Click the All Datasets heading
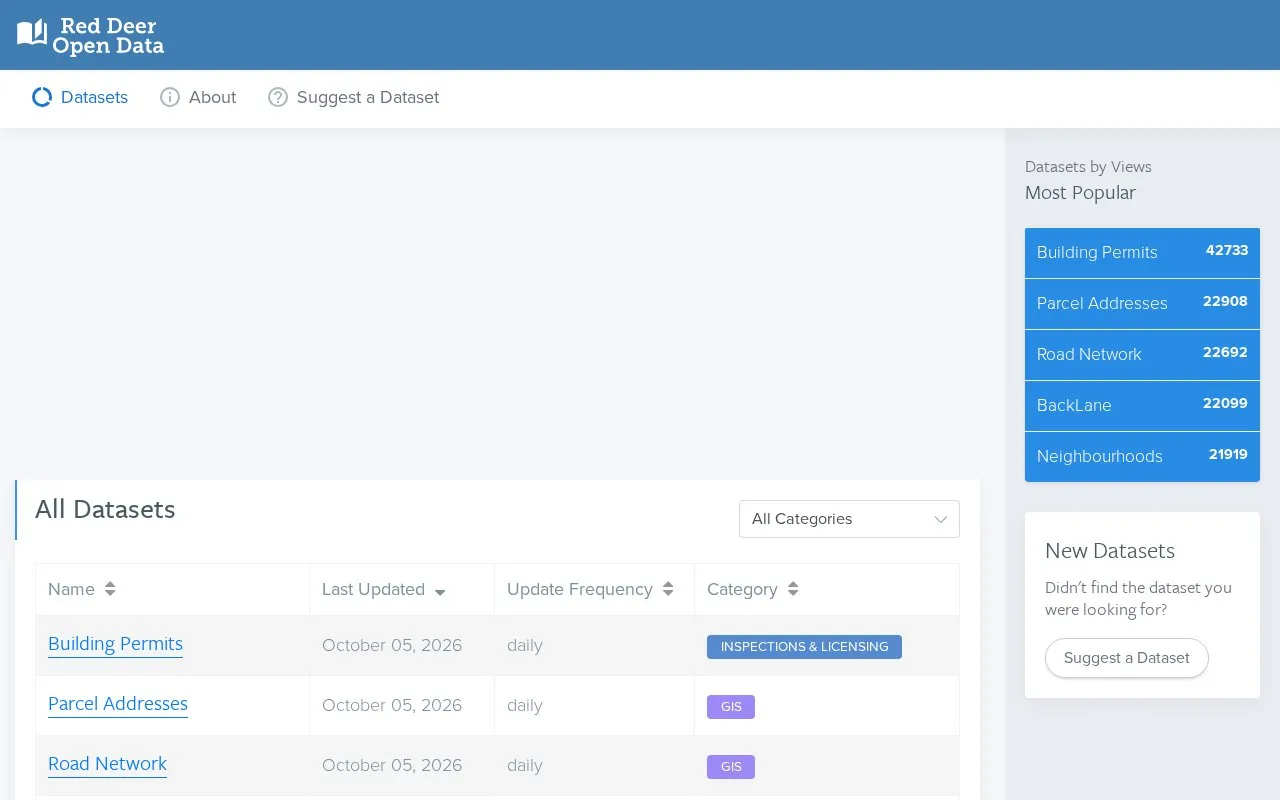 [105, 509]
